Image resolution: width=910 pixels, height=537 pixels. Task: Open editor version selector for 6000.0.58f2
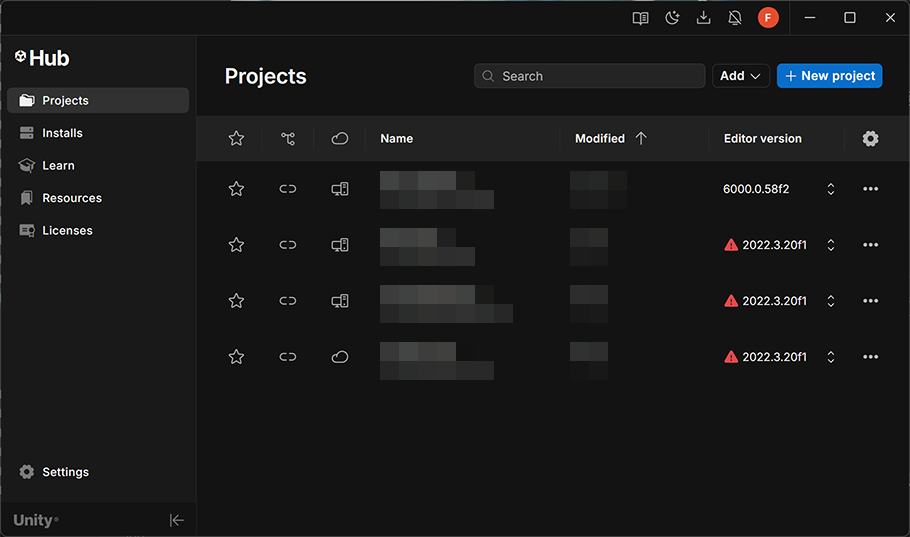[x=830, y=189]
